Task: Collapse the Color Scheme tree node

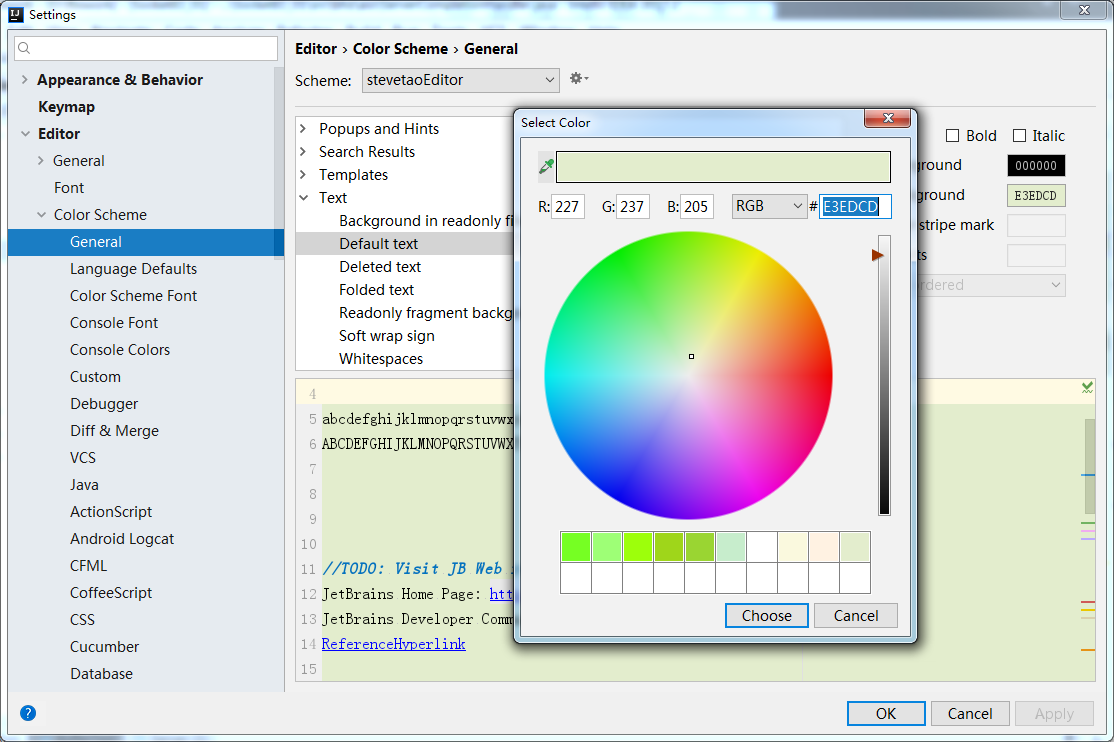Action: tap(41, 215)
